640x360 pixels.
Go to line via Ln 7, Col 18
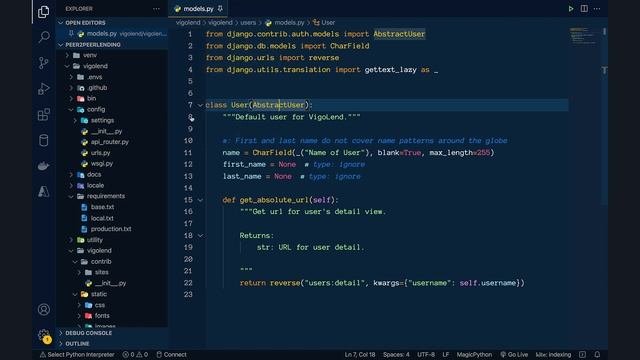pos(360,354)
